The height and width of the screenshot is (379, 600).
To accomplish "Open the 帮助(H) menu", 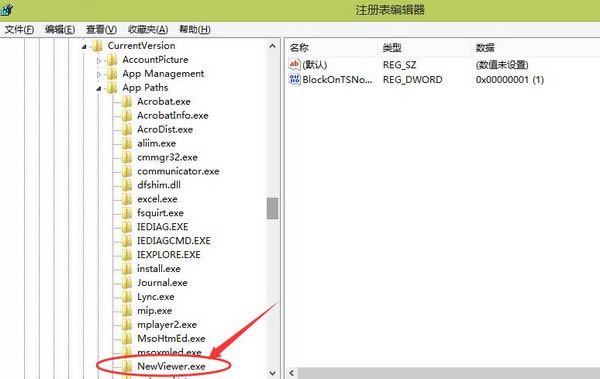I will (x=195, y=29).
